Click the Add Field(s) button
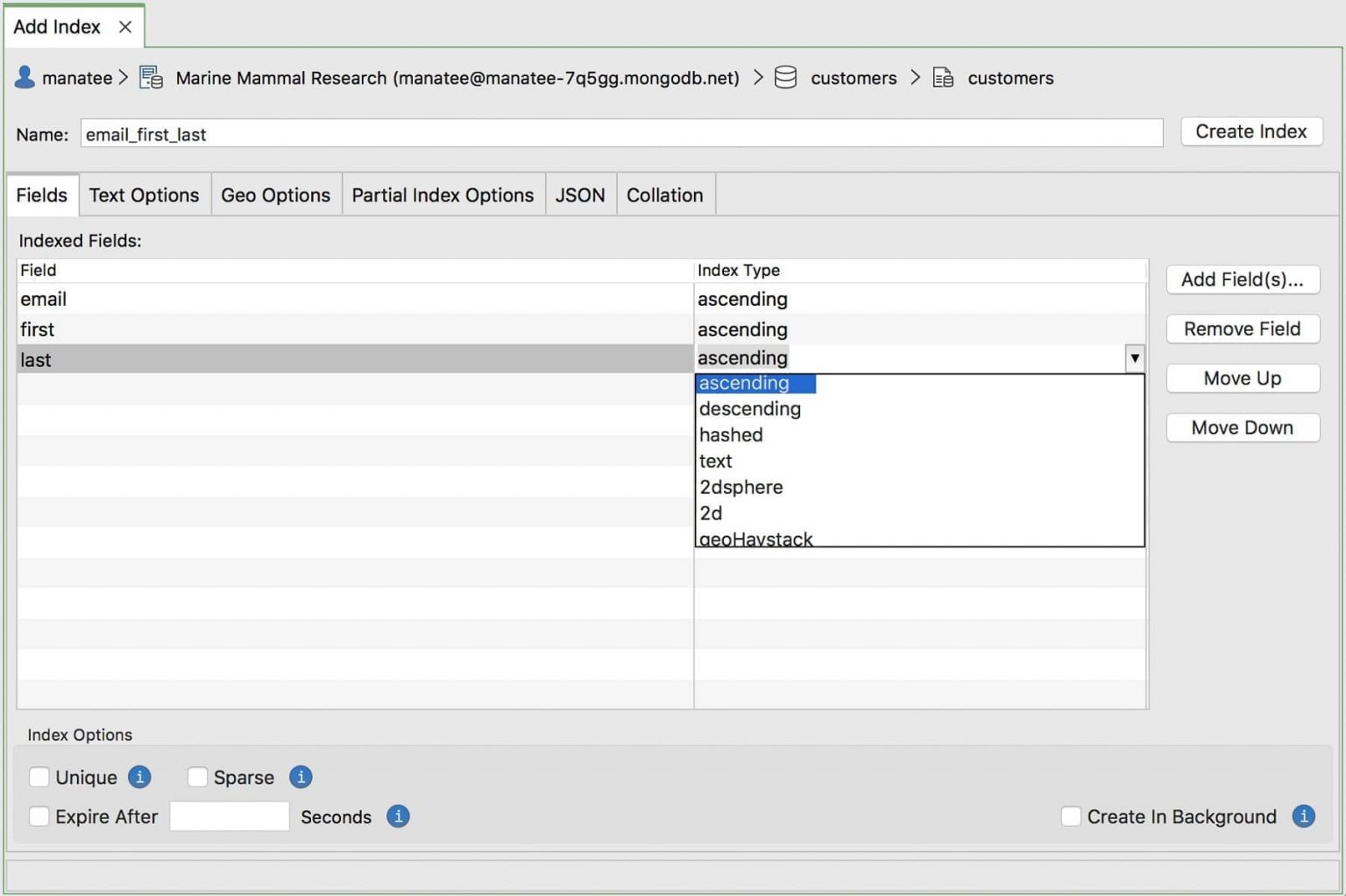The width and height of the screenshot is (1346, 896). pyautogui.click(x=1243, y=279)
